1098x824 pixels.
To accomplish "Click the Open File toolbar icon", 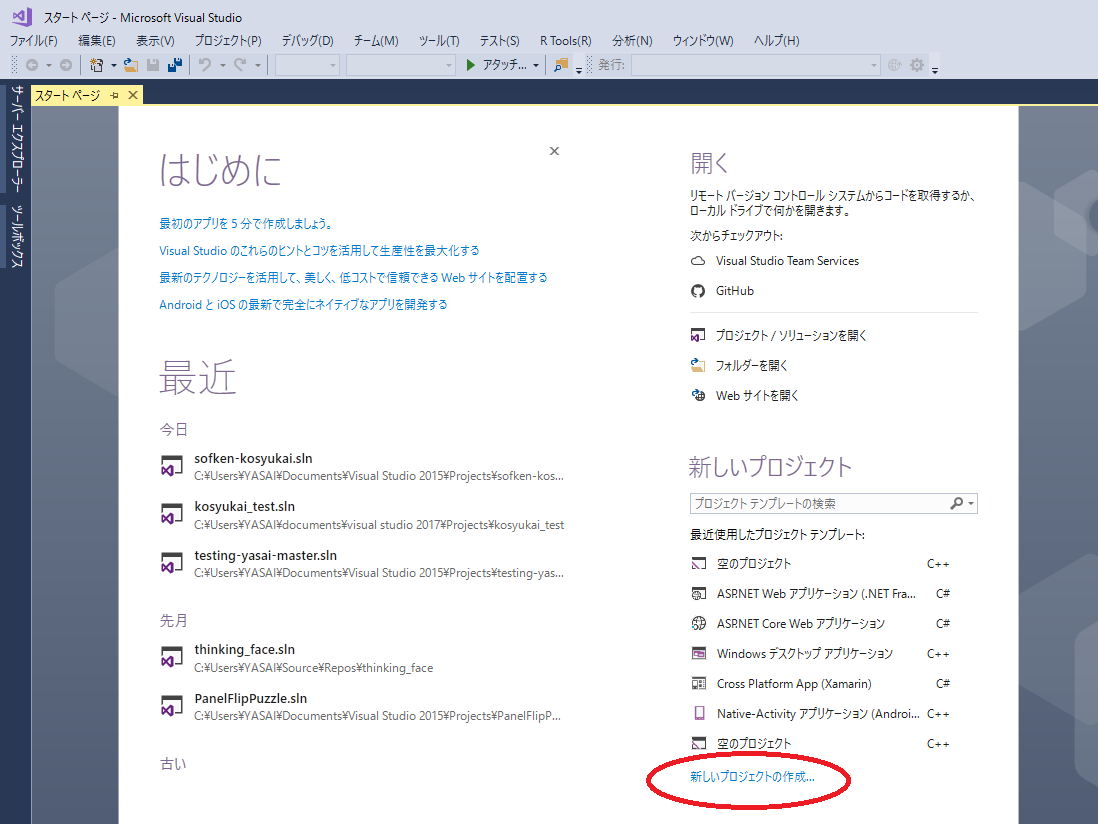I will point(131,65).
